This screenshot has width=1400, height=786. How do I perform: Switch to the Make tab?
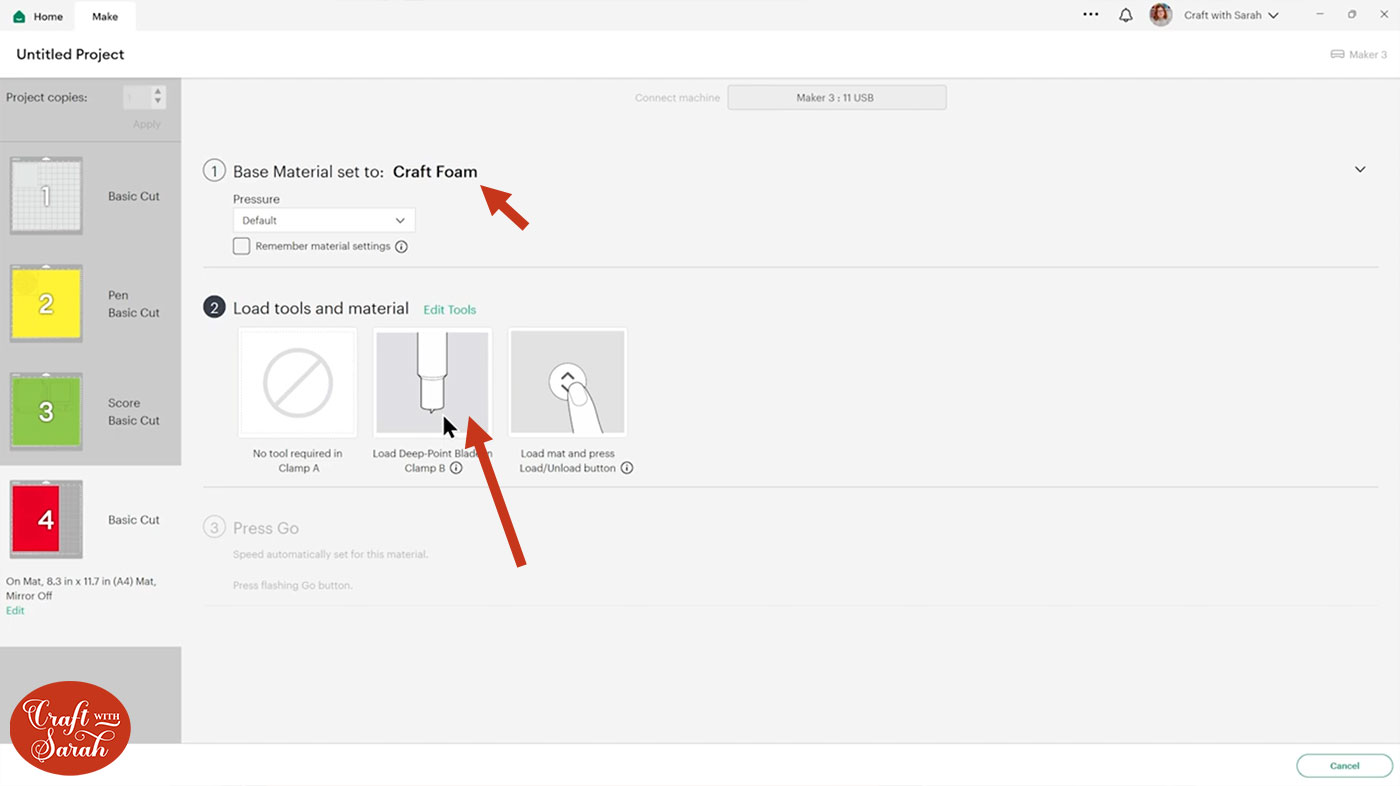105,16
